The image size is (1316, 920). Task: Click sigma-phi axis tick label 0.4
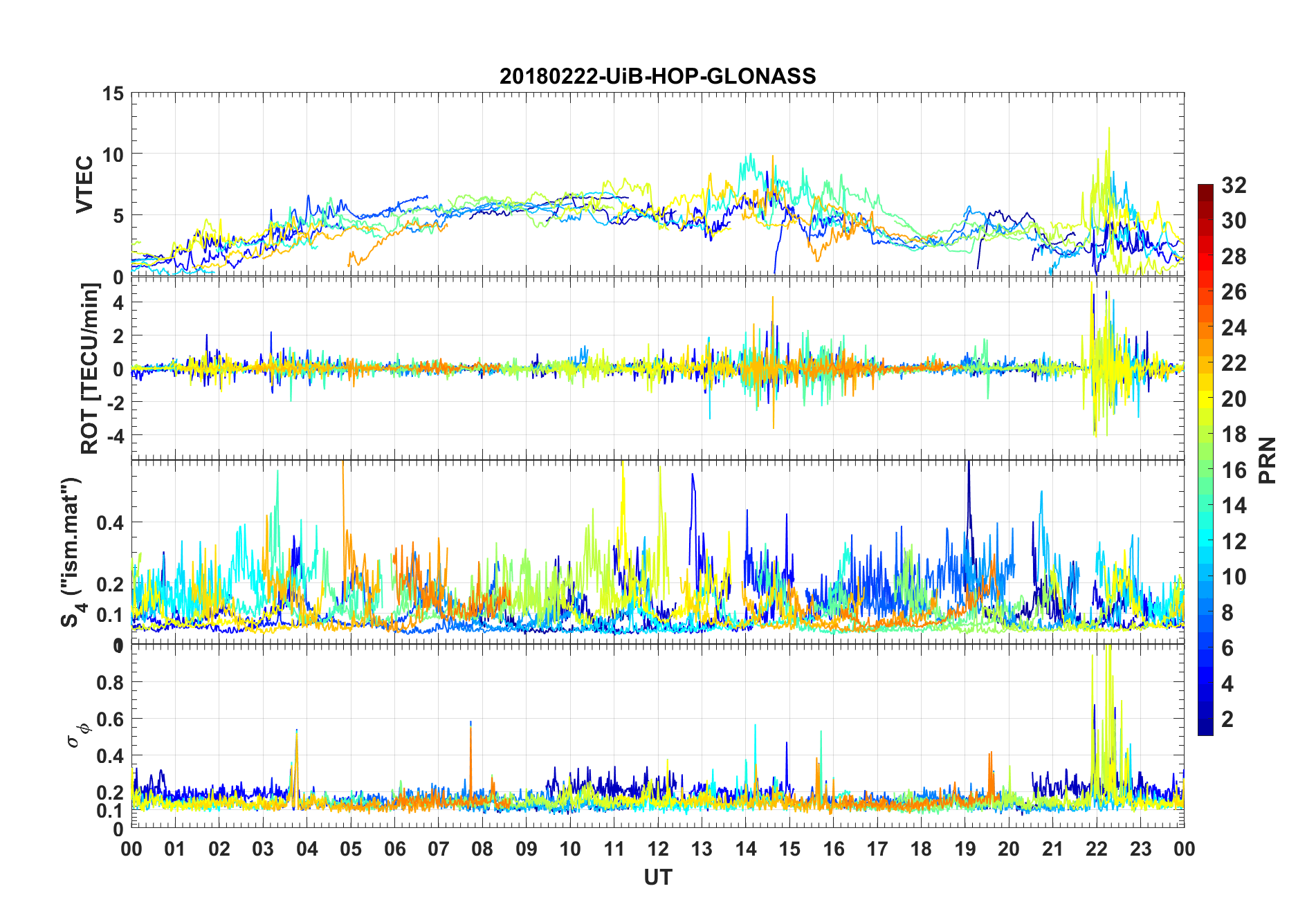[x=111, y=756]
